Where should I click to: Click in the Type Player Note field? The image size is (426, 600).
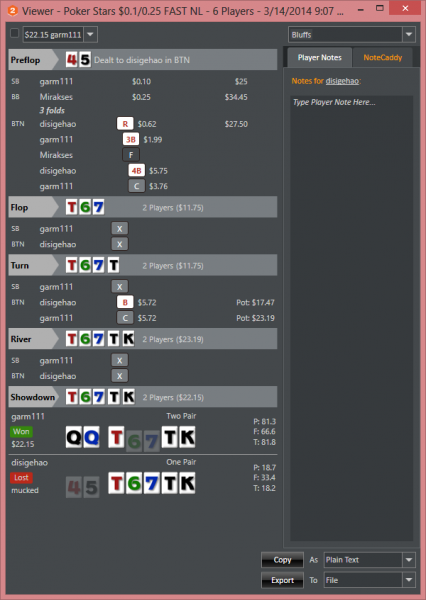(x=351, y=318)
